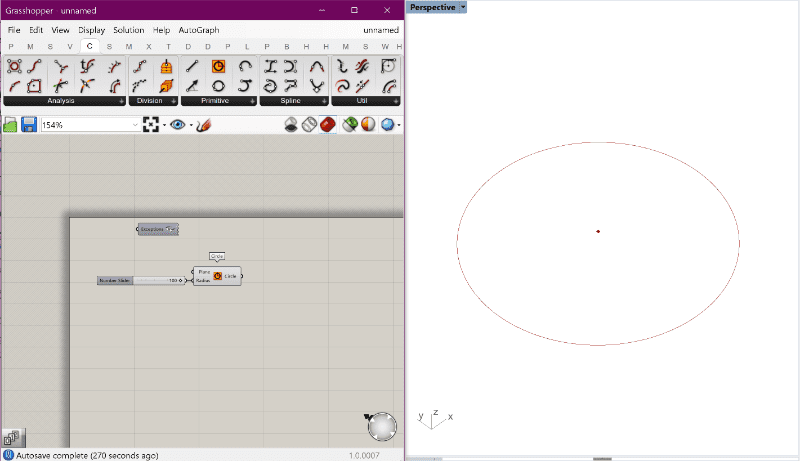This screenshot has width=800, height=461.
Task: Switch to wireframe preview mode
Action: pyautogui.click(x=309, y=124)
